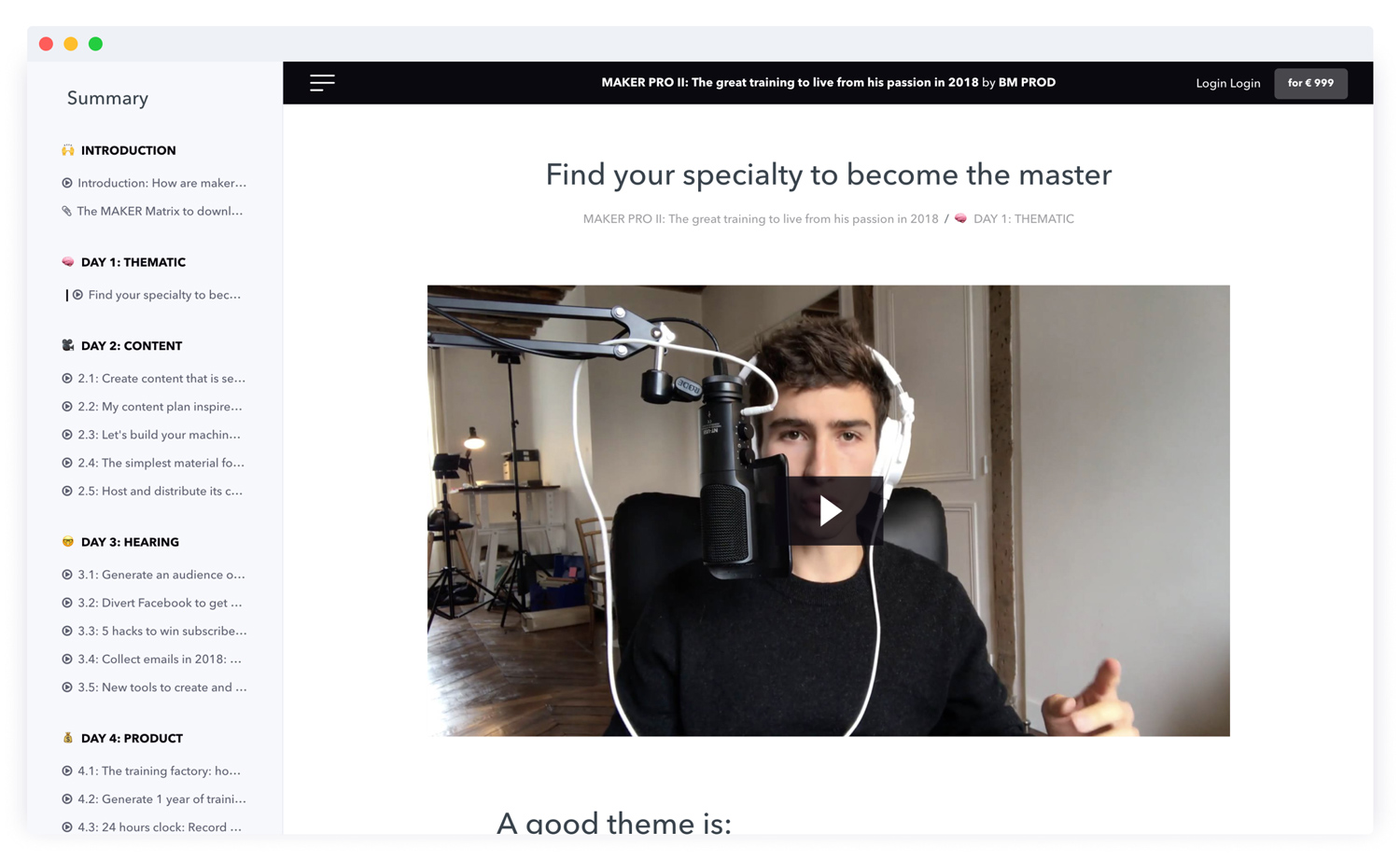Screen dimensions: 1400x861
Task: Click the course title in the top bar
Action: 790,82
